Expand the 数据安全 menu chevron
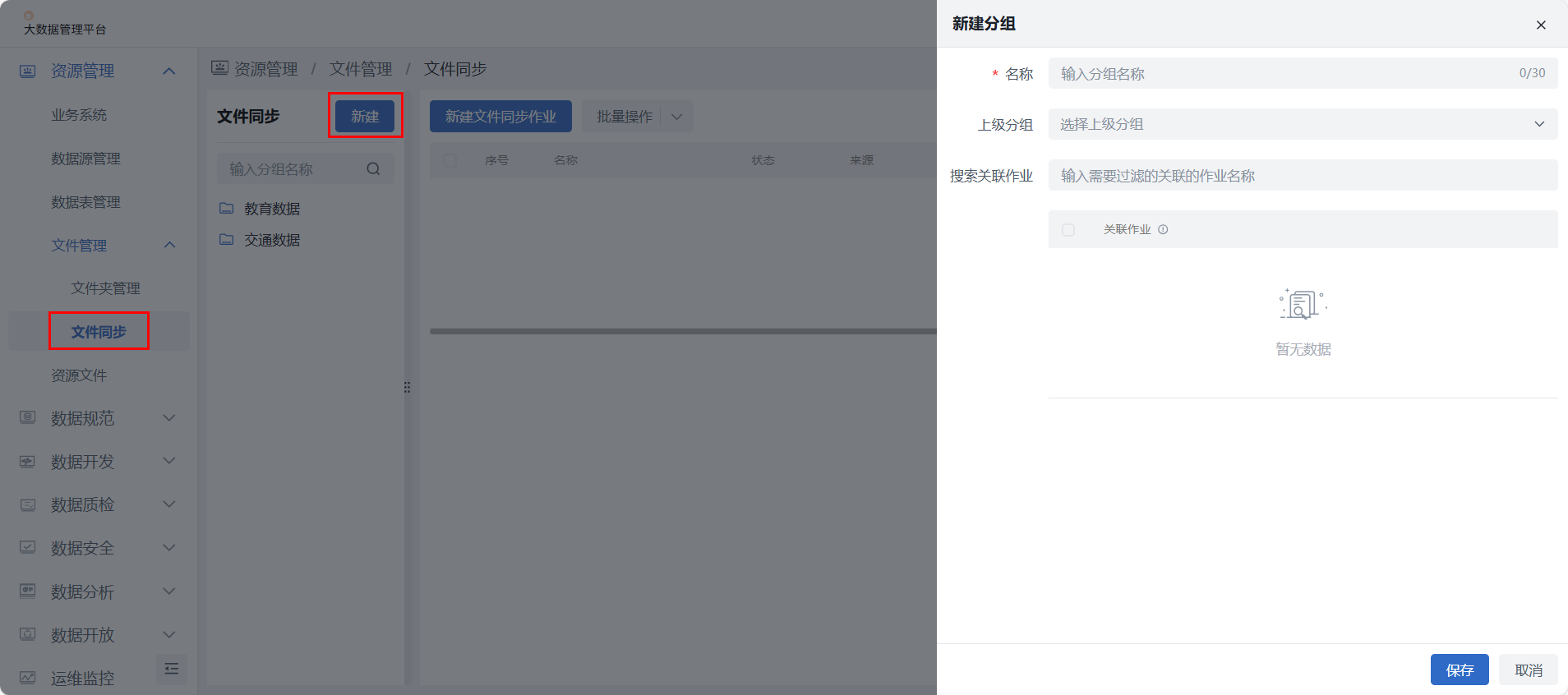The height and width of the screenshot is (695, 1568). pyautogui.click(x=169, y=547)
